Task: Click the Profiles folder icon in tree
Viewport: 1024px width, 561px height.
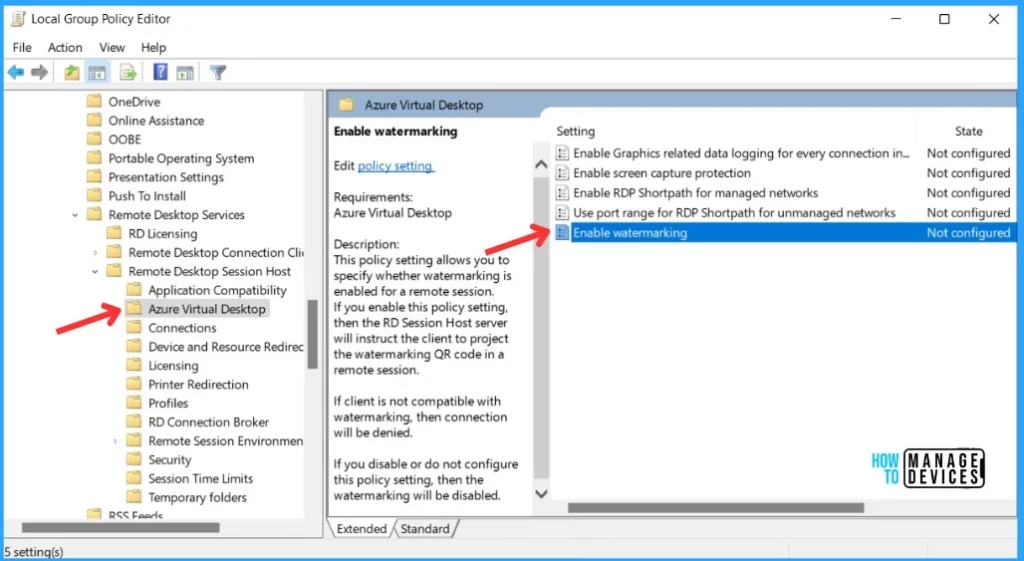Action: pyautogui.click(x=134, y=403)
